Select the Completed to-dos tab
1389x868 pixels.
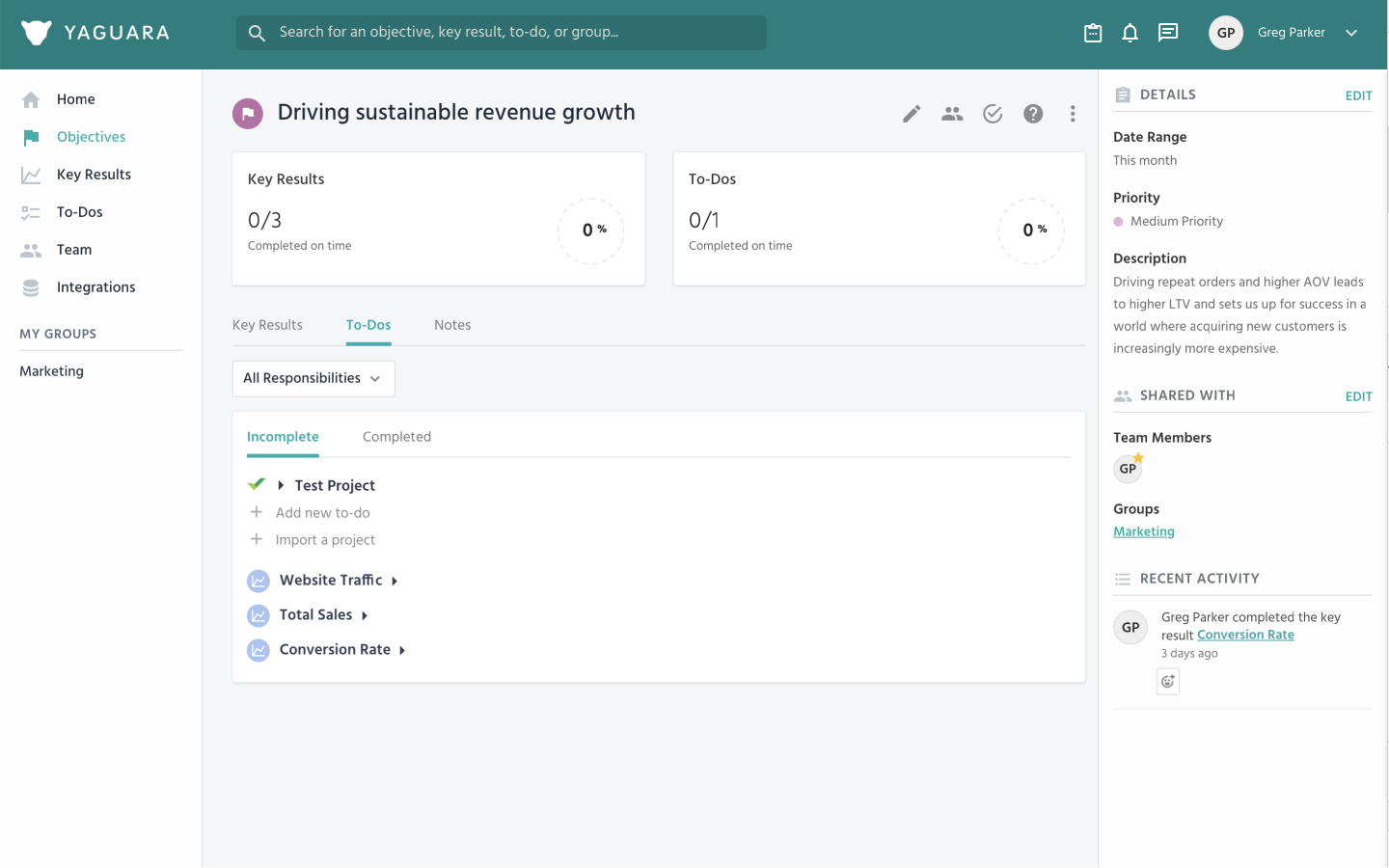(396, 437)
